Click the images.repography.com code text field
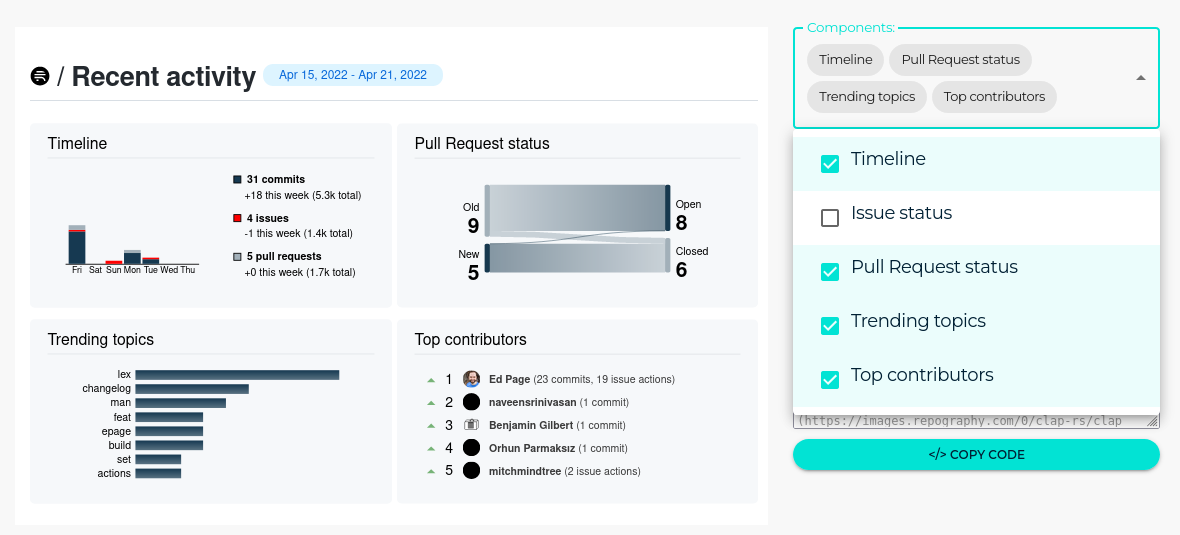The image size is (1180, 535). tap(970, 421)
